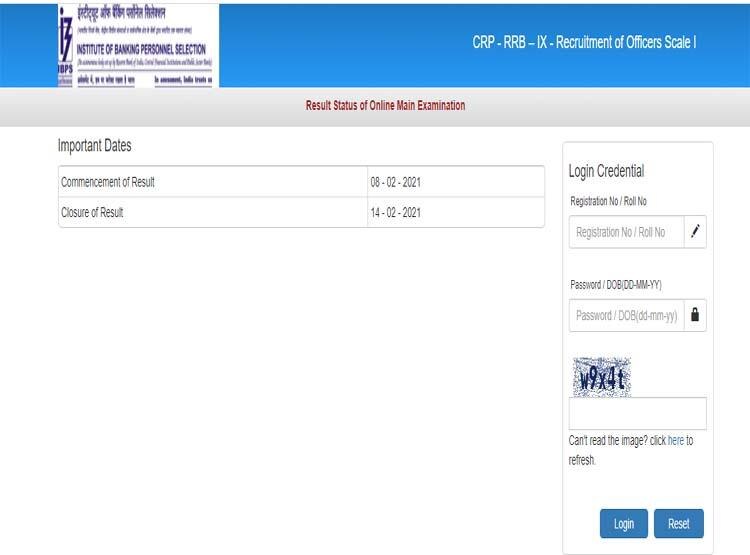Focus the Password / DOB input box
This screenshot has width=750, height=555.
tap(626, 315)
